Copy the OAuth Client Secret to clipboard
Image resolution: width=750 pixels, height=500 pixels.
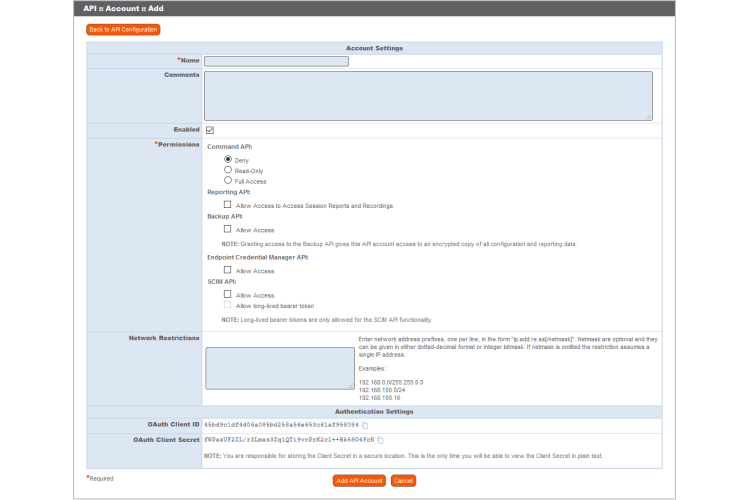coord(380,439)
